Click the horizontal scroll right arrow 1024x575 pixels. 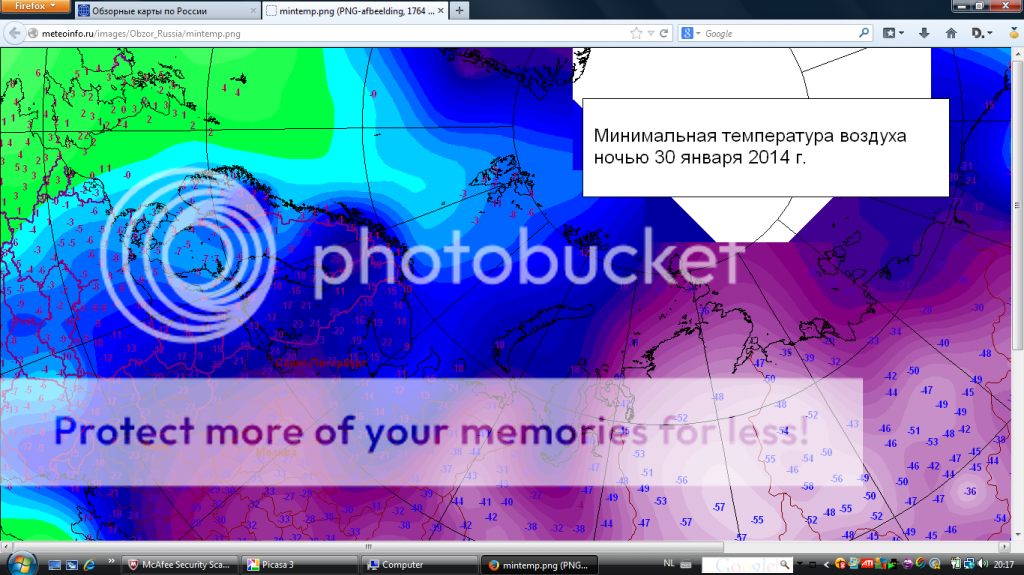point(1006,546)
